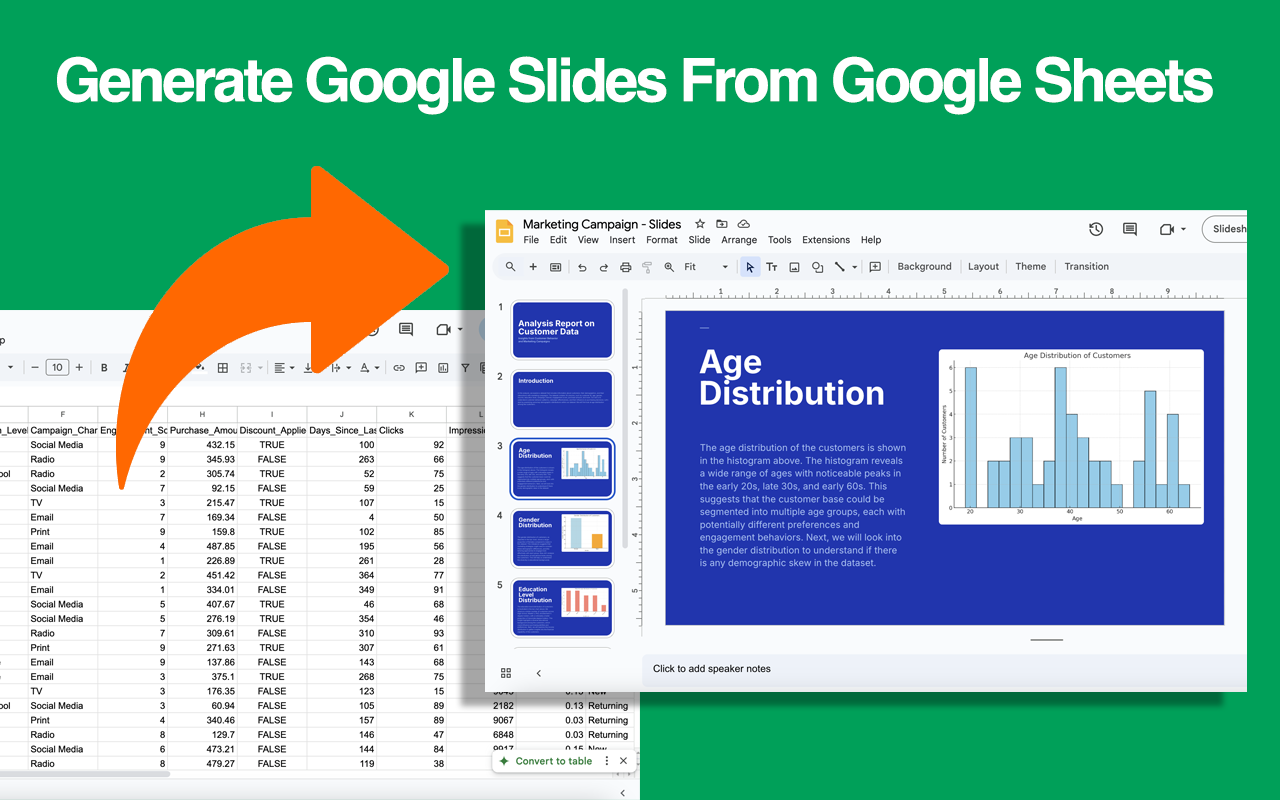Star the Marketing Campaign presentation
This screenshot has height=800, width=1280.
click(x=700, y=224)
